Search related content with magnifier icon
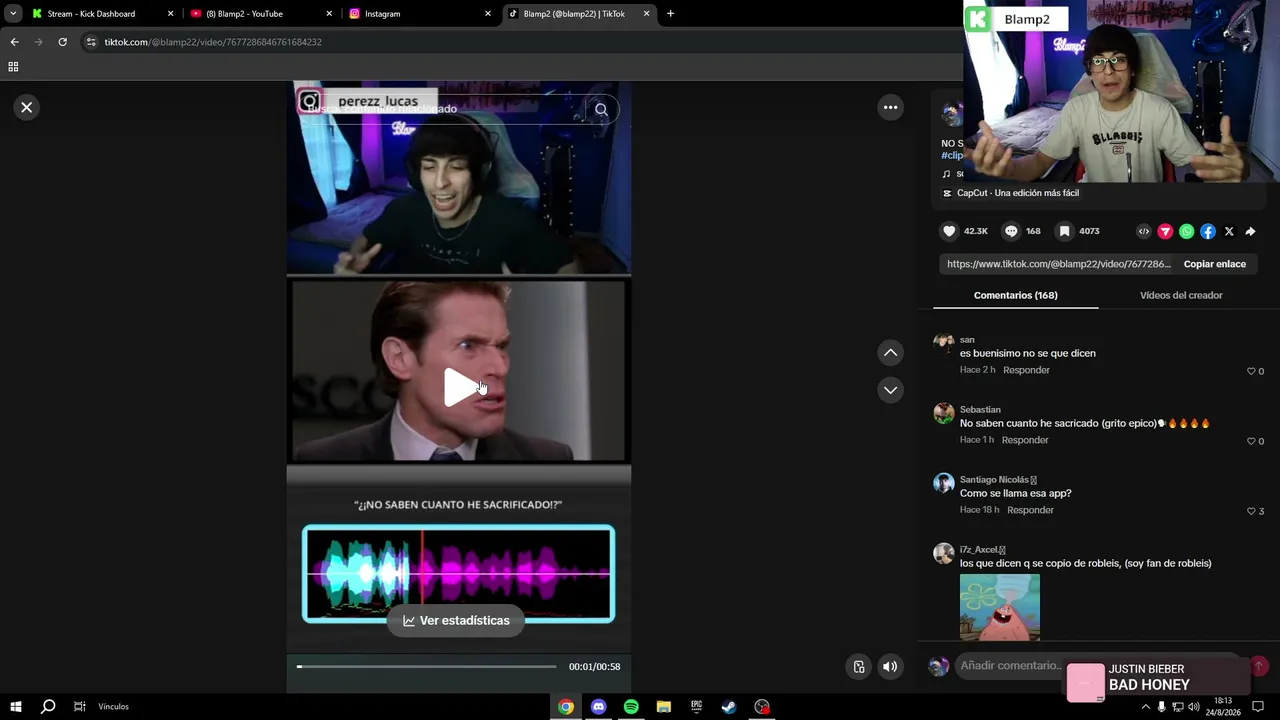Screen dimensions: 1280x720 pyautogui.click(x=601, y=110)
